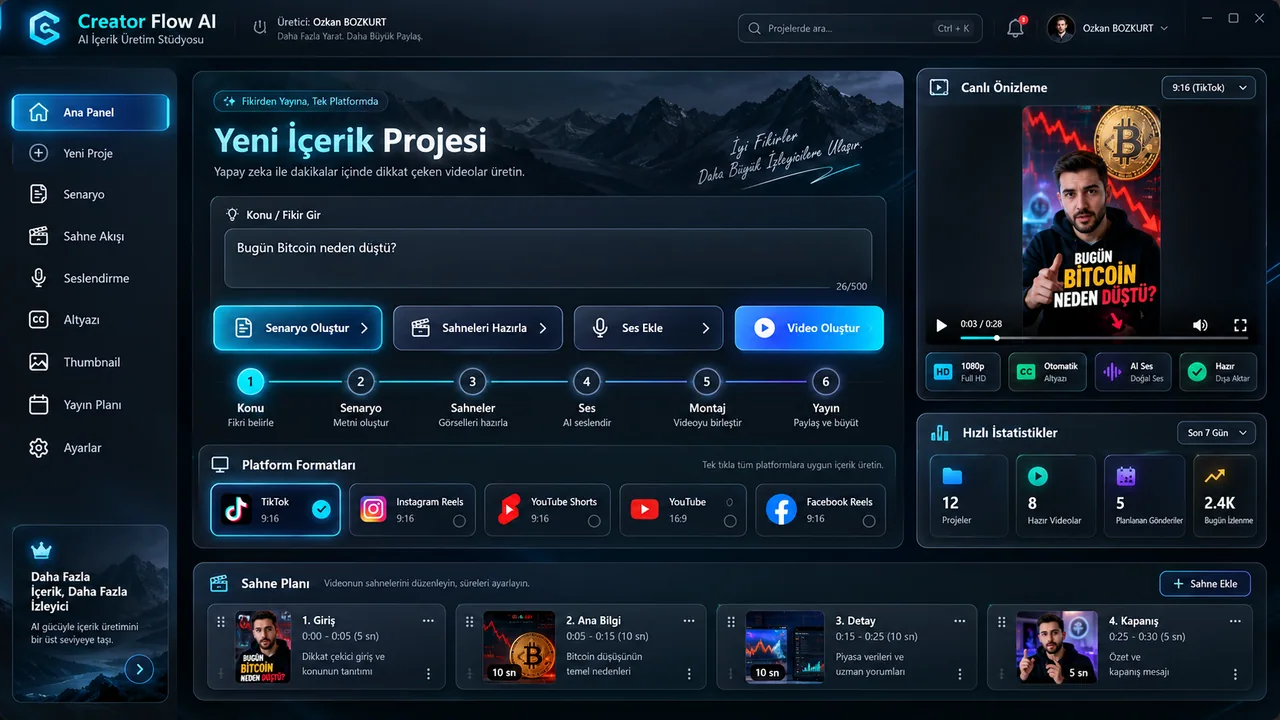Screen dimensions: 1280x720
Task: Open Seslendirme in the sidebar
Action: point(90,278)
